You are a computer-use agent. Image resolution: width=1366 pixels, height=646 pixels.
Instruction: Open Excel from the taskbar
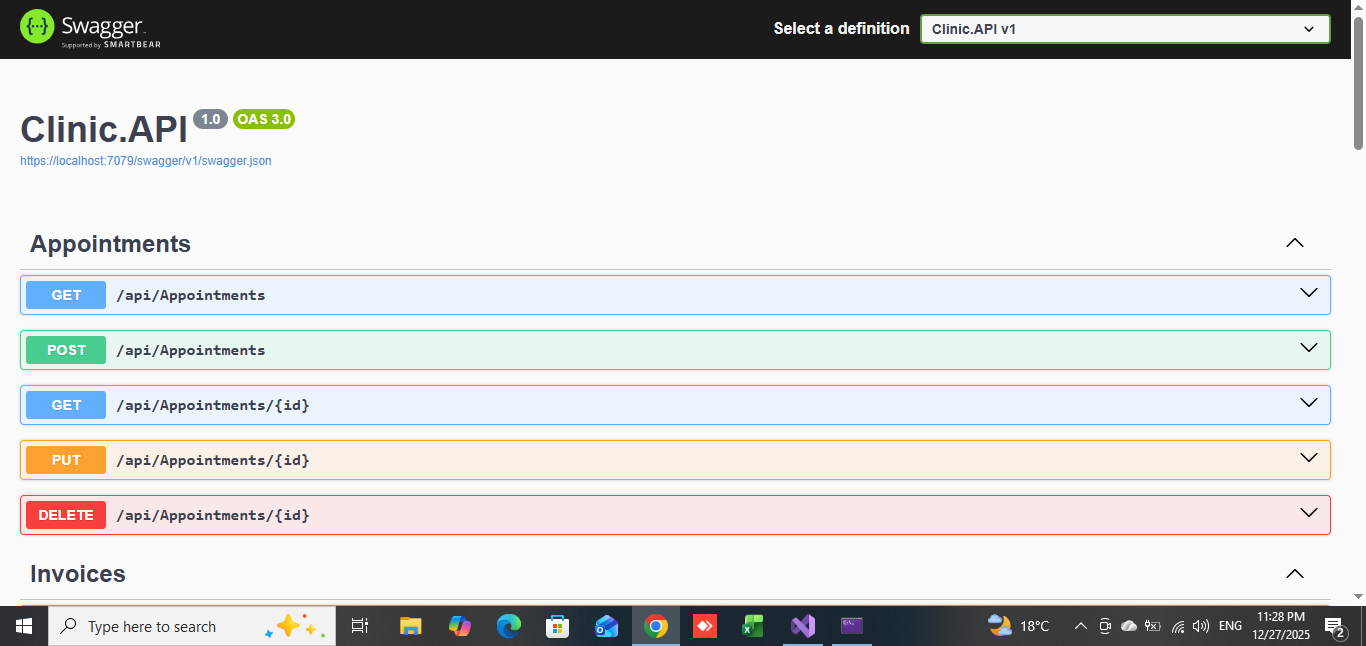pos(753,626)
